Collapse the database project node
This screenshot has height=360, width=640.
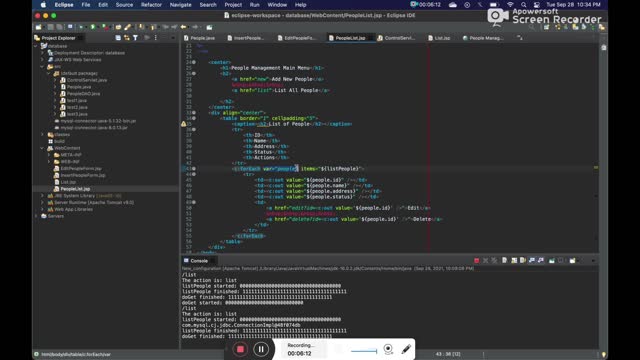pyautogui.click(x=36, y=46)
